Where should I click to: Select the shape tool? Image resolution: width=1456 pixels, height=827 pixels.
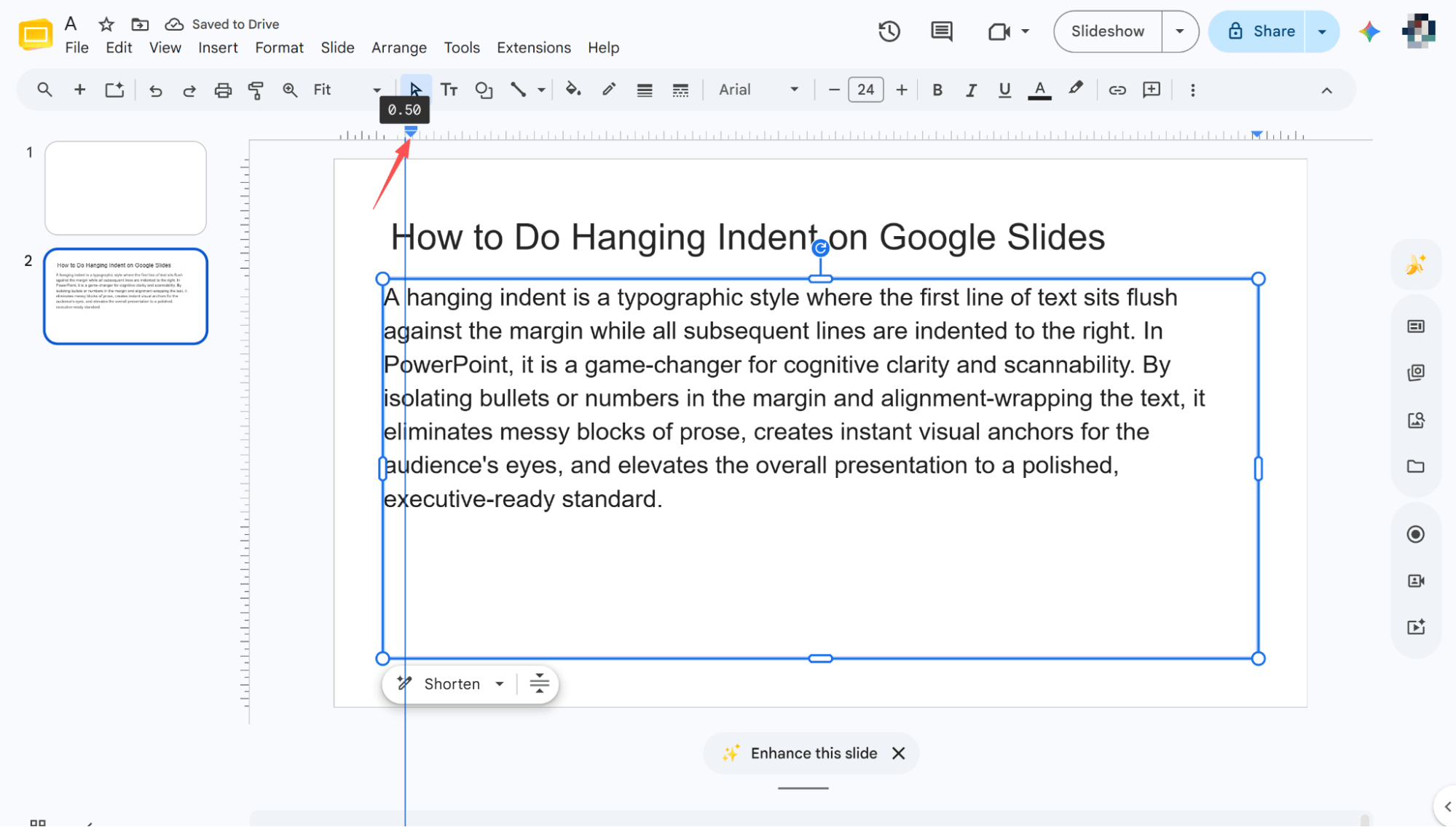coord(484,90)
